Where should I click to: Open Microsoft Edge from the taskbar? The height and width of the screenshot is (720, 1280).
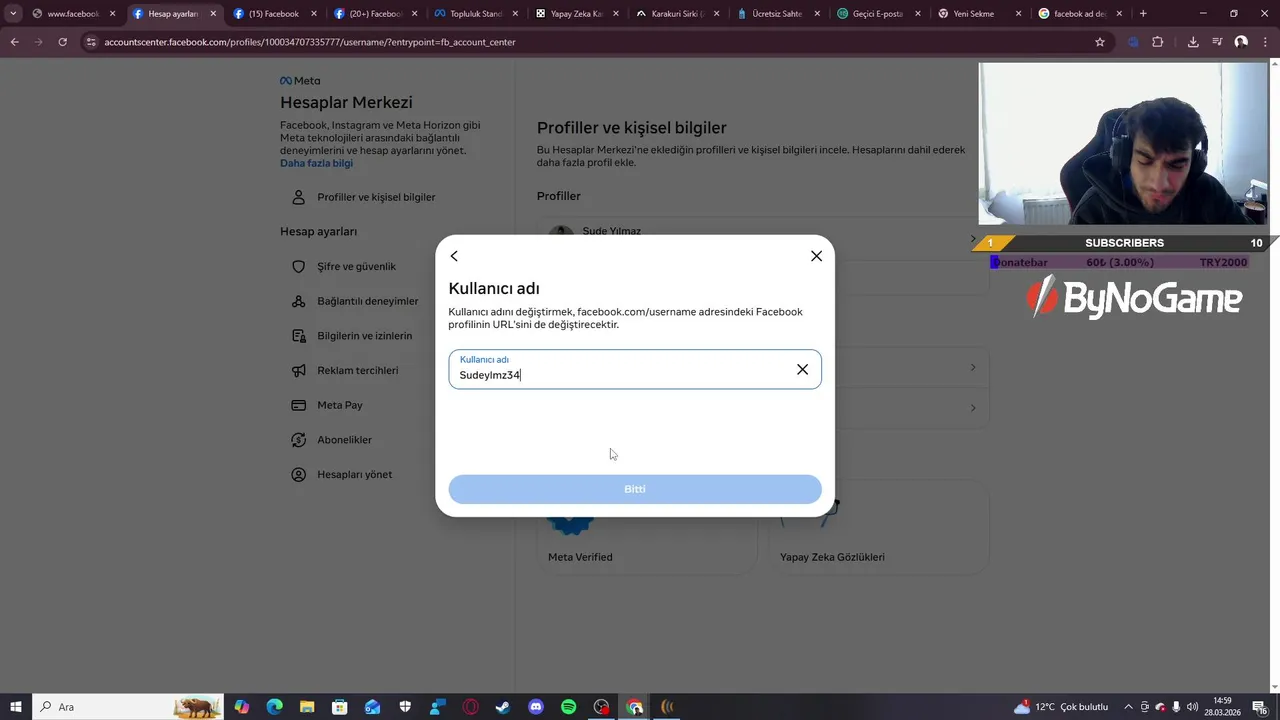point(274,707)
